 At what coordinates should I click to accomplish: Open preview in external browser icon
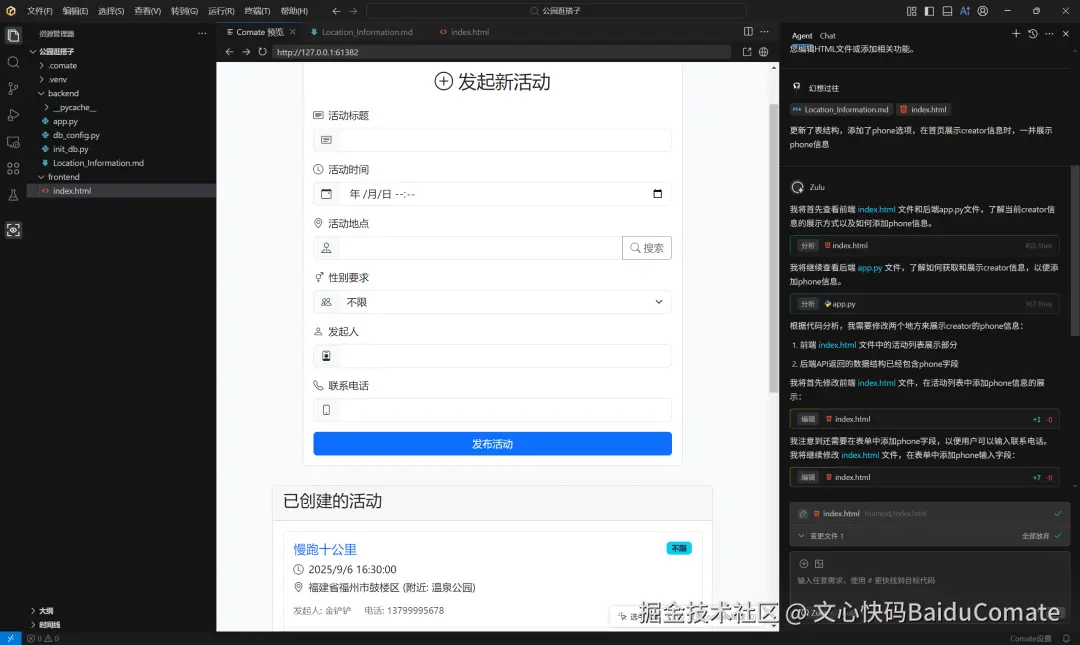[x=747, y=52]
